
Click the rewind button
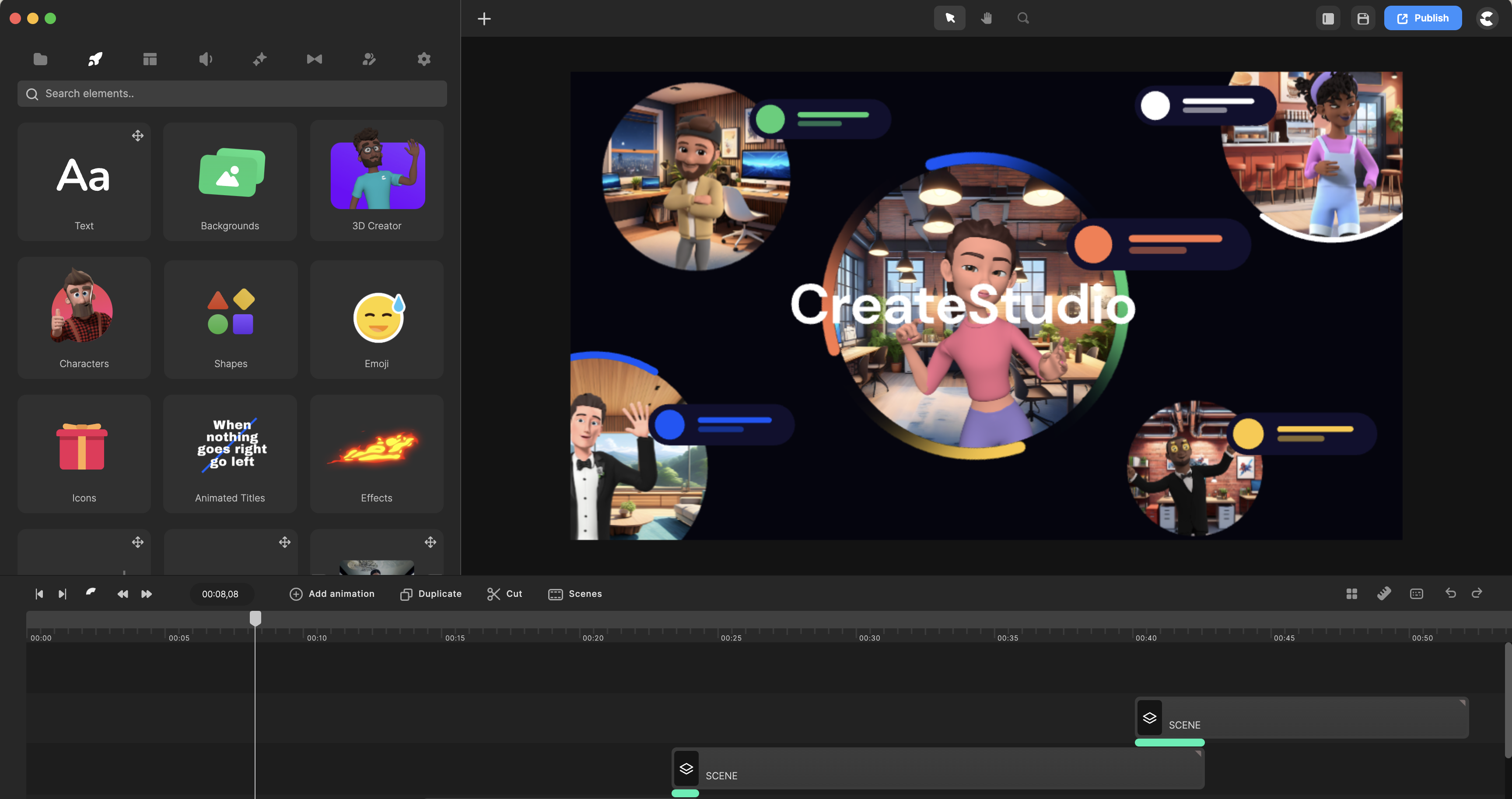pyautogui.click(x=122, y=594)
